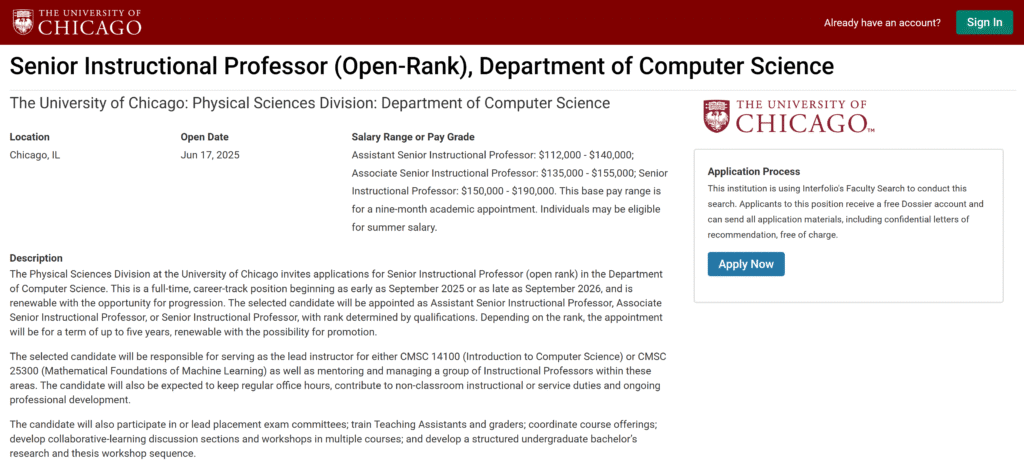Click the maroon University of Chicago sidebar logo
The width and height of the screenshot is (1024, 469).
point(789,116)
